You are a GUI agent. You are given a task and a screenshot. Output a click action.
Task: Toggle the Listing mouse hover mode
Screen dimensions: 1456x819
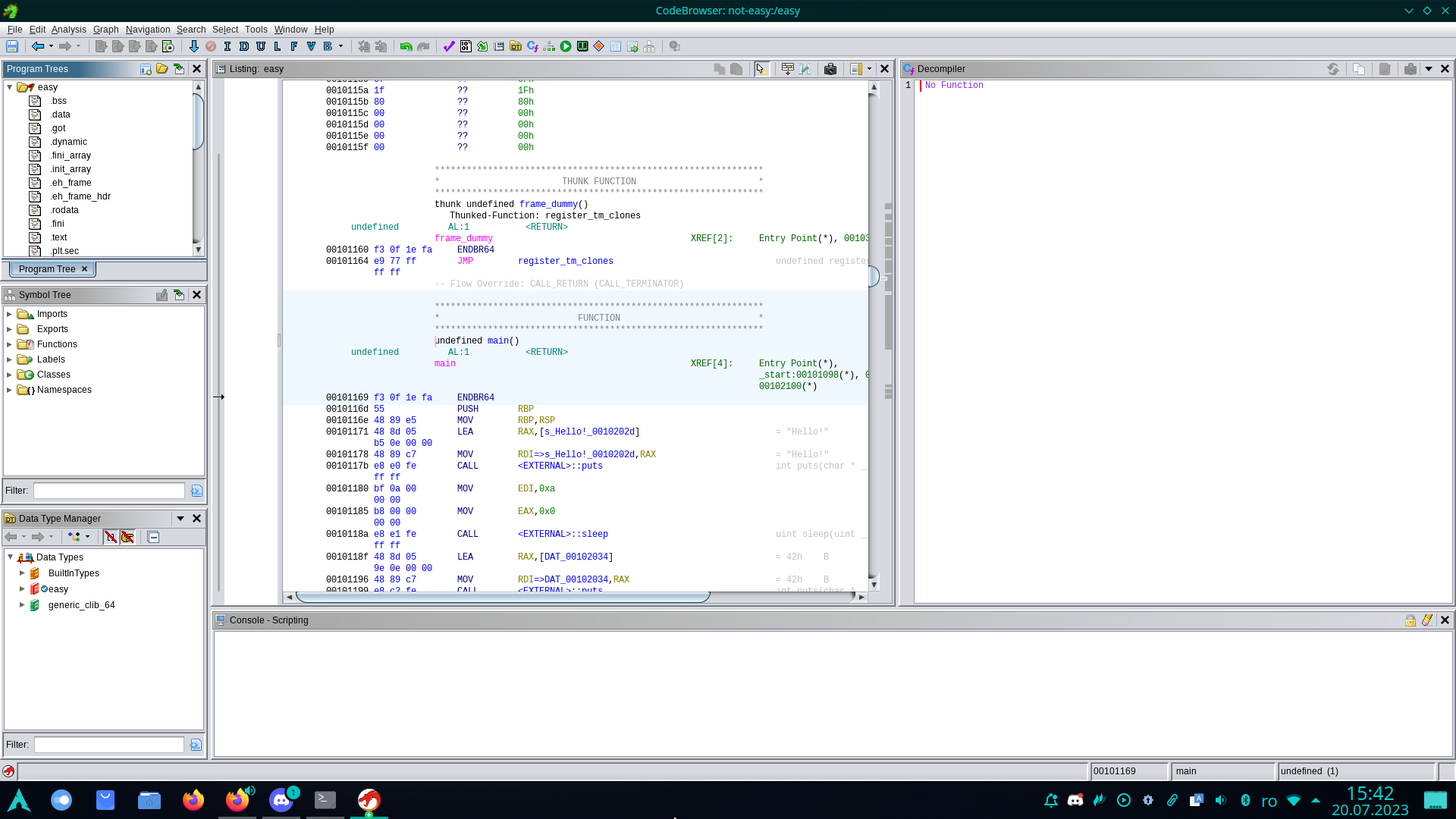point(761,69)
